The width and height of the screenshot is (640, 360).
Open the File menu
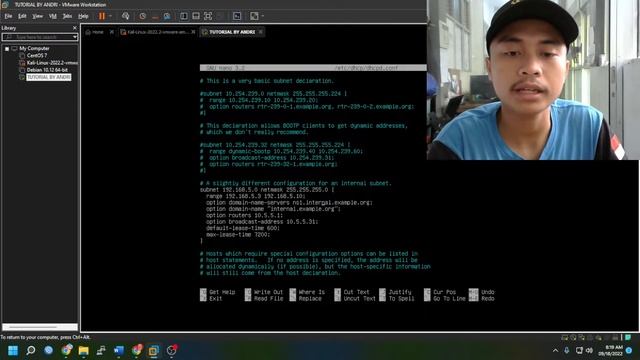pyautogui.click(x=8, y=16)
